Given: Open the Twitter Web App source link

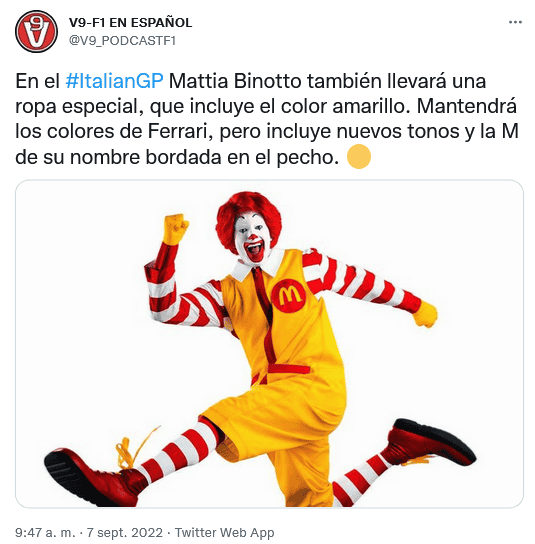Looking at the screenshot, I should click(x=224, y=533).
